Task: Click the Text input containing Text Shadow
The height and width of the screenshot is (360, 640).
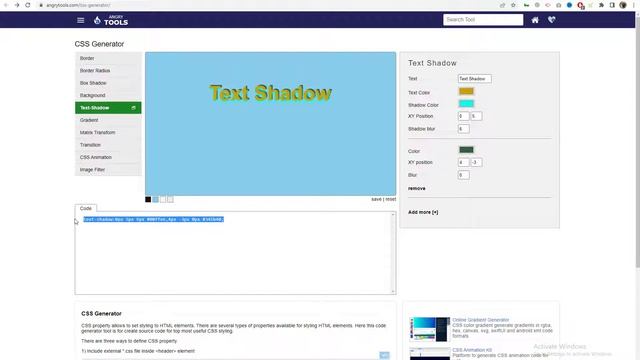Action: [x=474, y=79]
